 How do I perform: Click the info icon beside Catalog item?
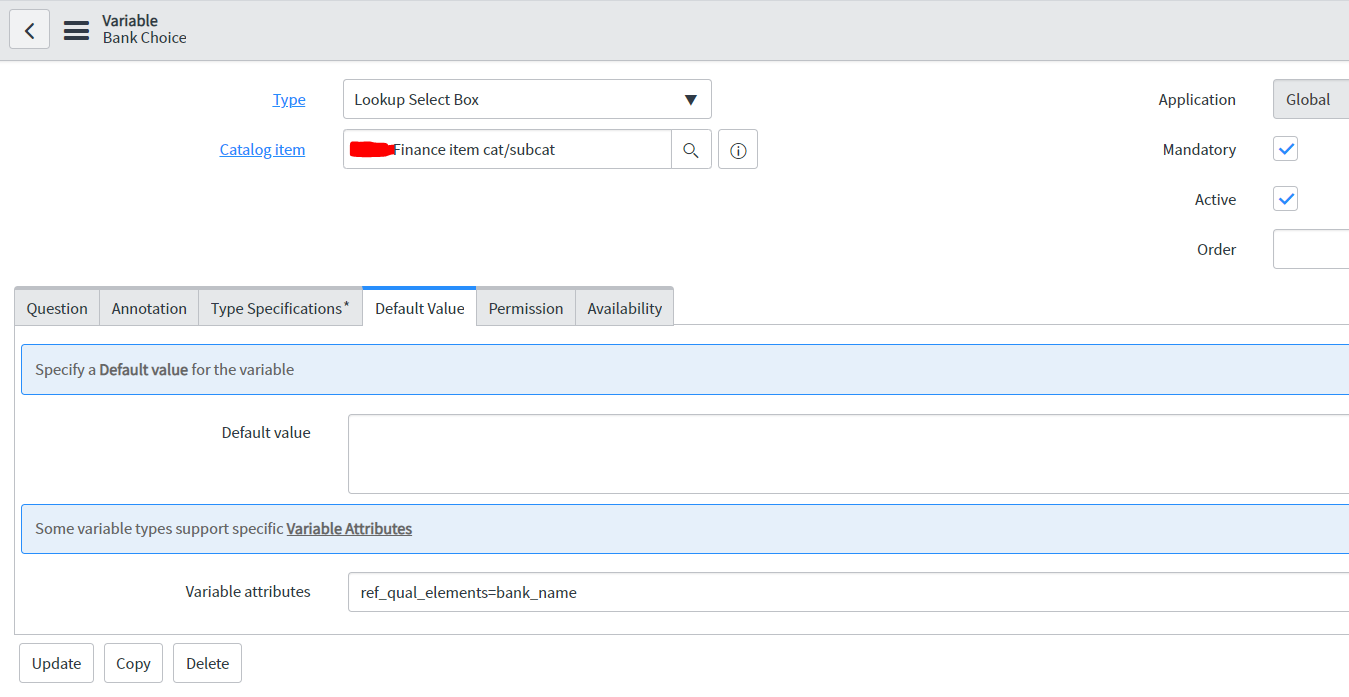point(737,149)
